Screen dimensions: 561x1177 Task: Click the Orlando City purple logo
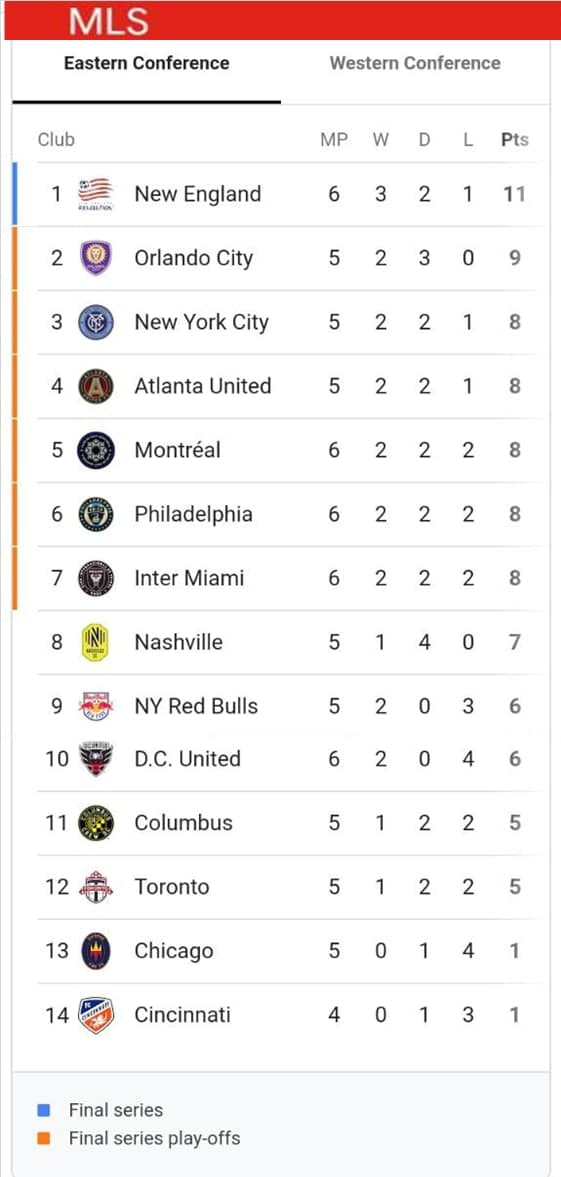(x=96, y=258)
